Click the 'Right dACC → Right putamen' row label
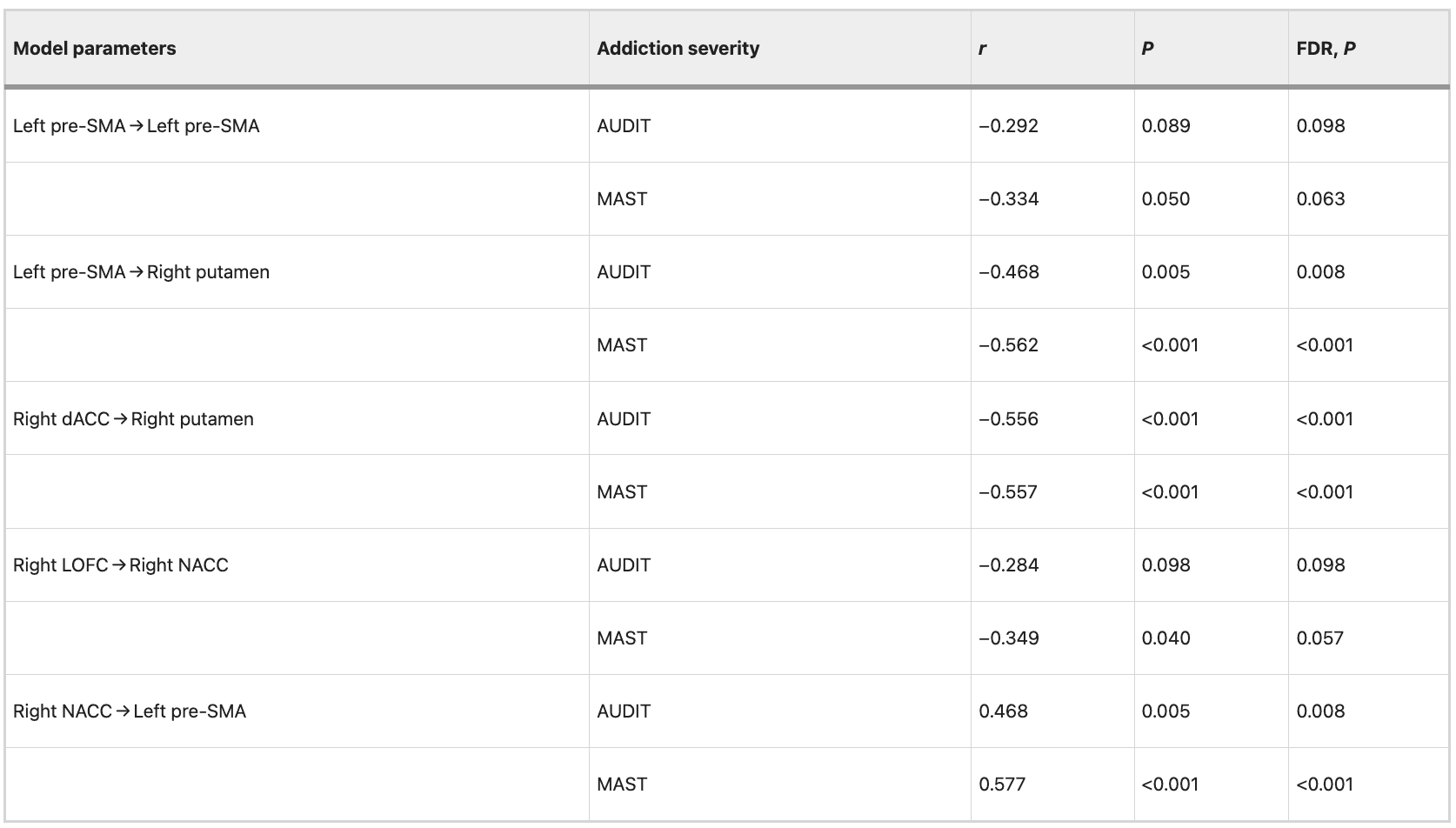This screenshot has height=828, width=1456. coord(133,419)
